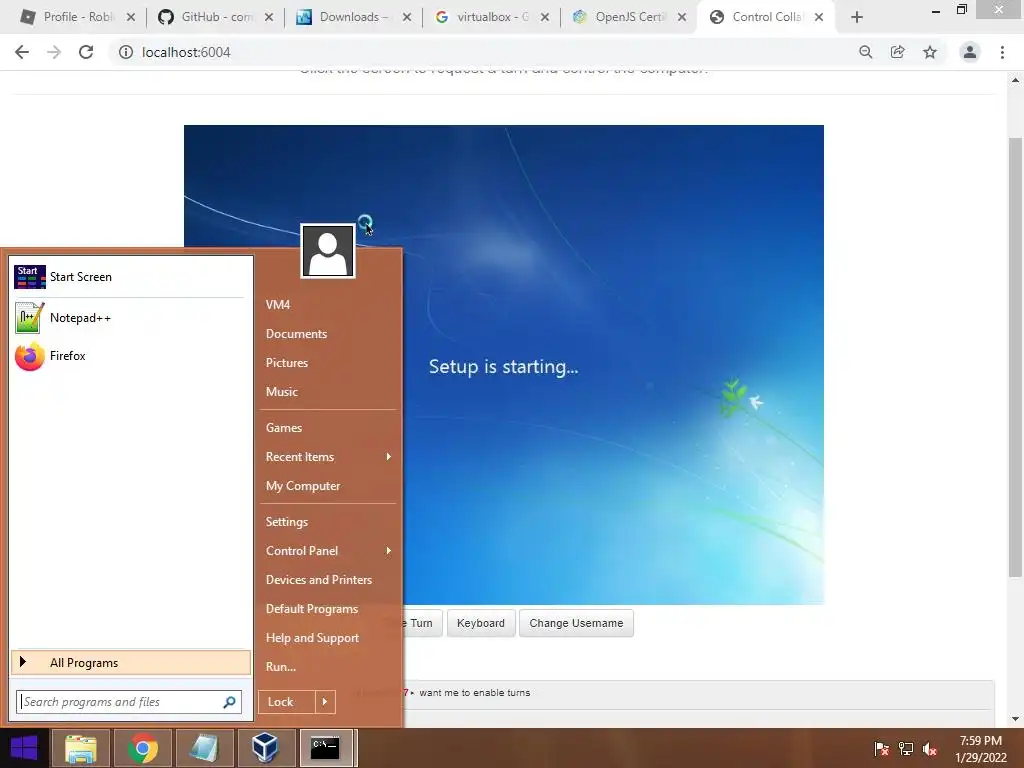Open Devices and Printers
The height and width of the screenshot is (768, 1024).
click(319, 580)
